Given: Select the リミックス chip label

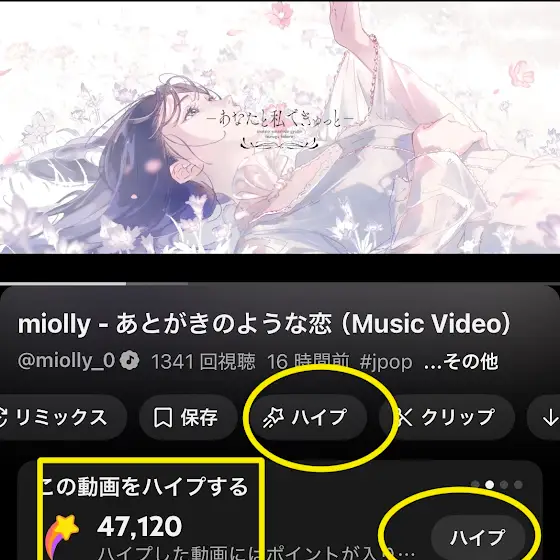Looking at the screenshot, I should pos(61,417).
